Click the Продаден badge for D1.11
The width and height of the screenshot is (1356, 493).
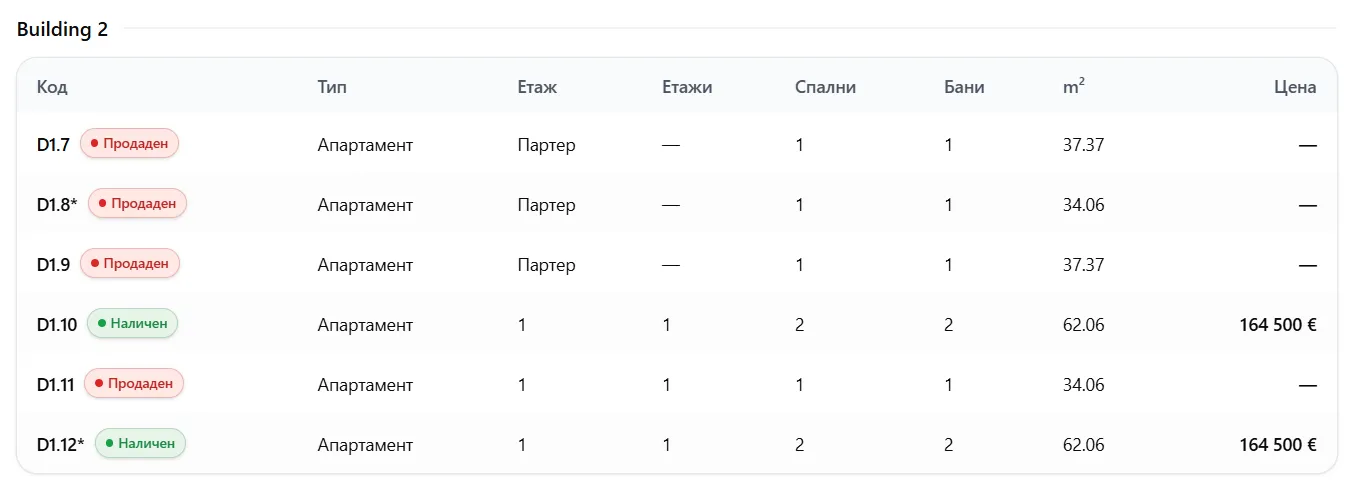(x=134, y=384)
